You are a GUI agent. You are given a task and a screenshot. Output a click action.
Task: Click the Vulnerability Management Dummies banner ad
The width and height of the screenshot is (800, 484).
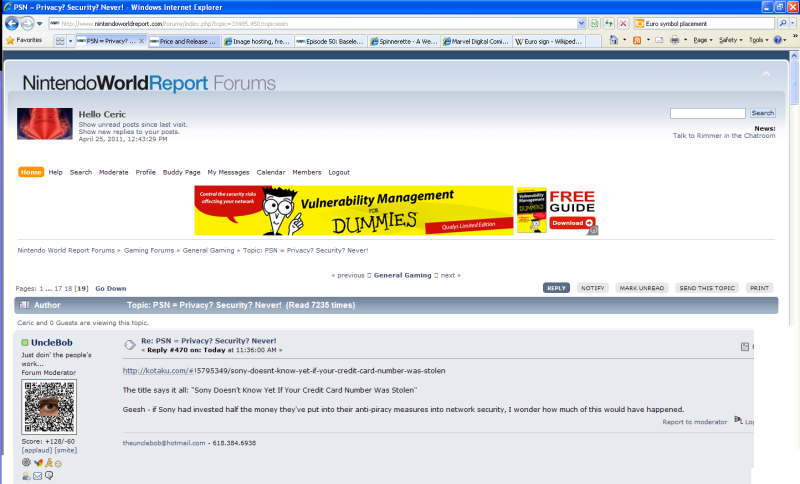click(354, 210)
